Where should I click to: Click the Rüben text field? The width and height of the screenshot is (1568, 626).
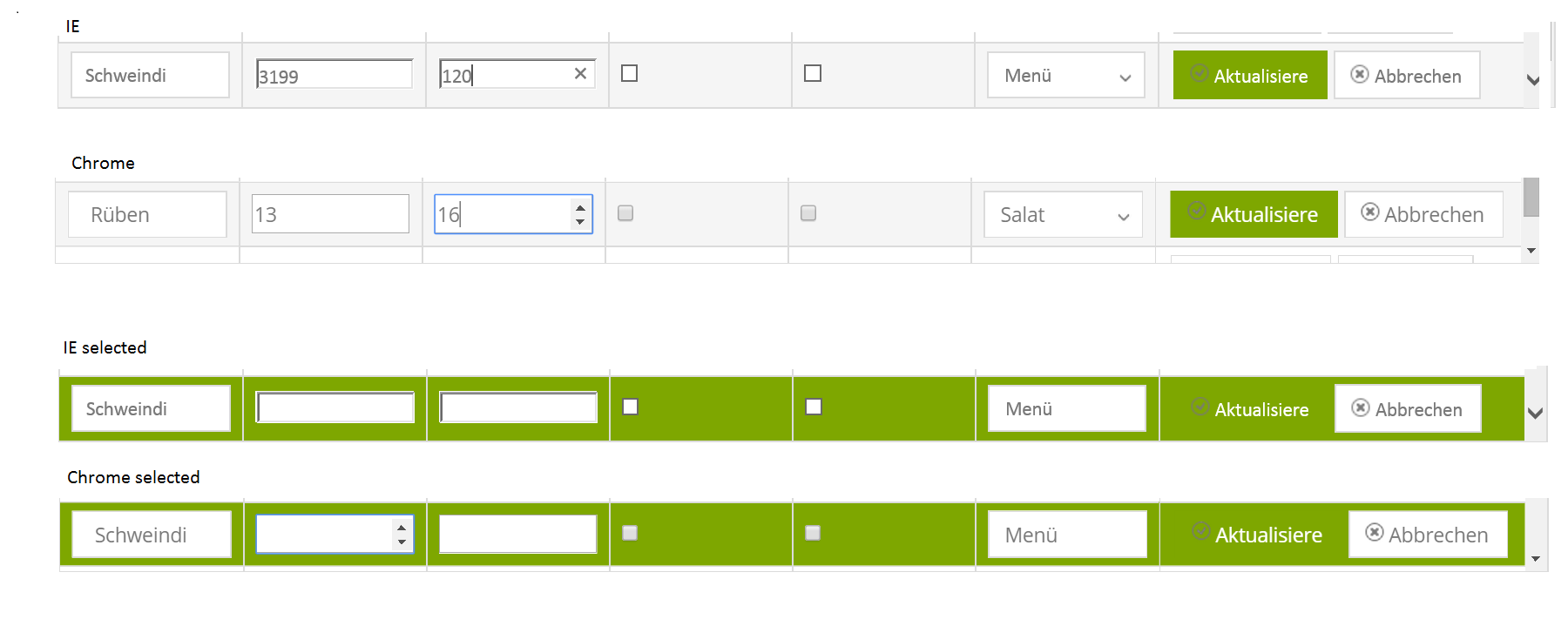coord(147,215)
